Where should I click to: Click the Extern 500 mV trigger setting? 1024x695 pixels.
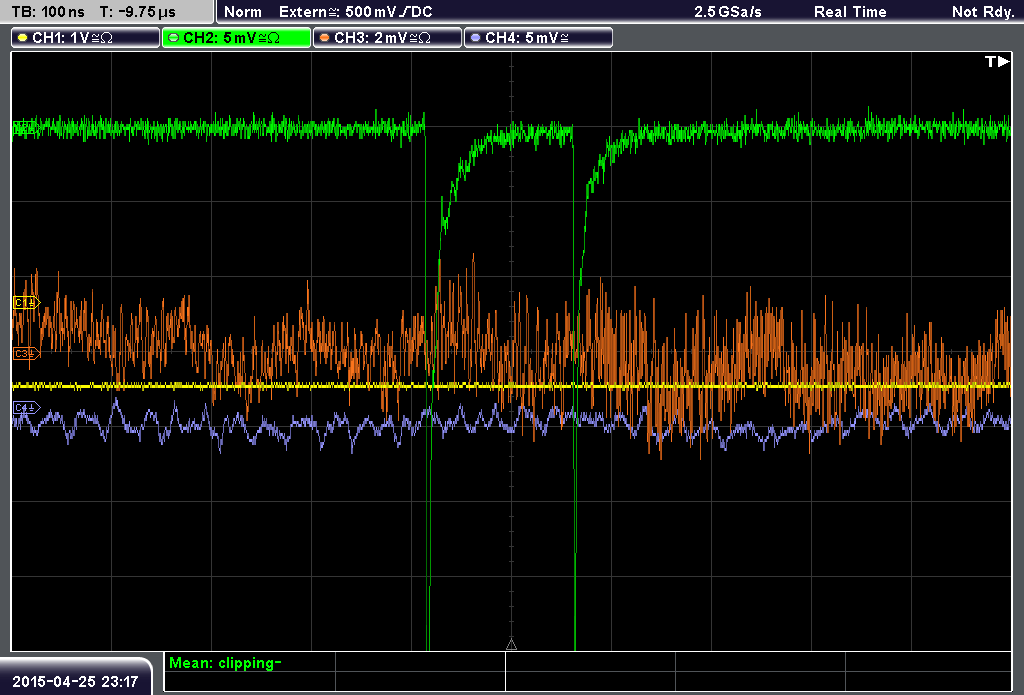tap(355, 12)
